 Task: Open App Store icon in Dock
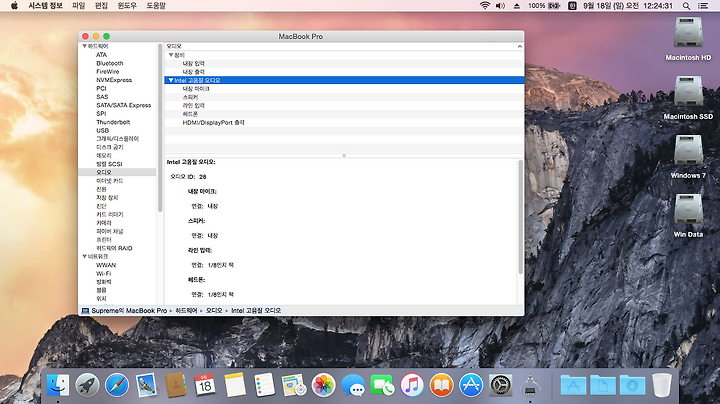pos(471,385)
